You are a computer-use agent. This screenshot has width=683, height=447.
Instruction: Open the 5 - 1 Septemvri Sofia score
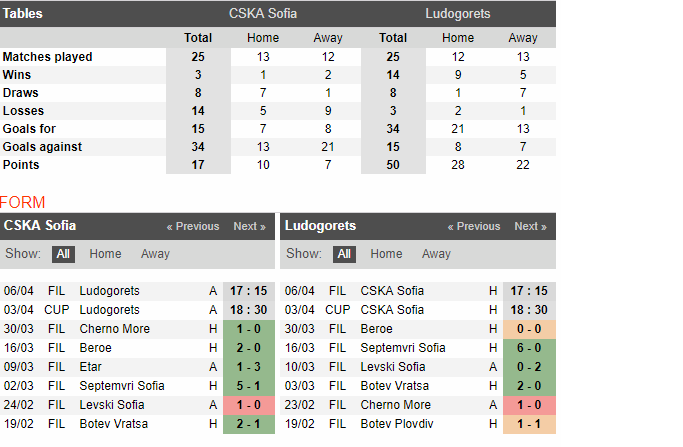(x=249, y=386)
